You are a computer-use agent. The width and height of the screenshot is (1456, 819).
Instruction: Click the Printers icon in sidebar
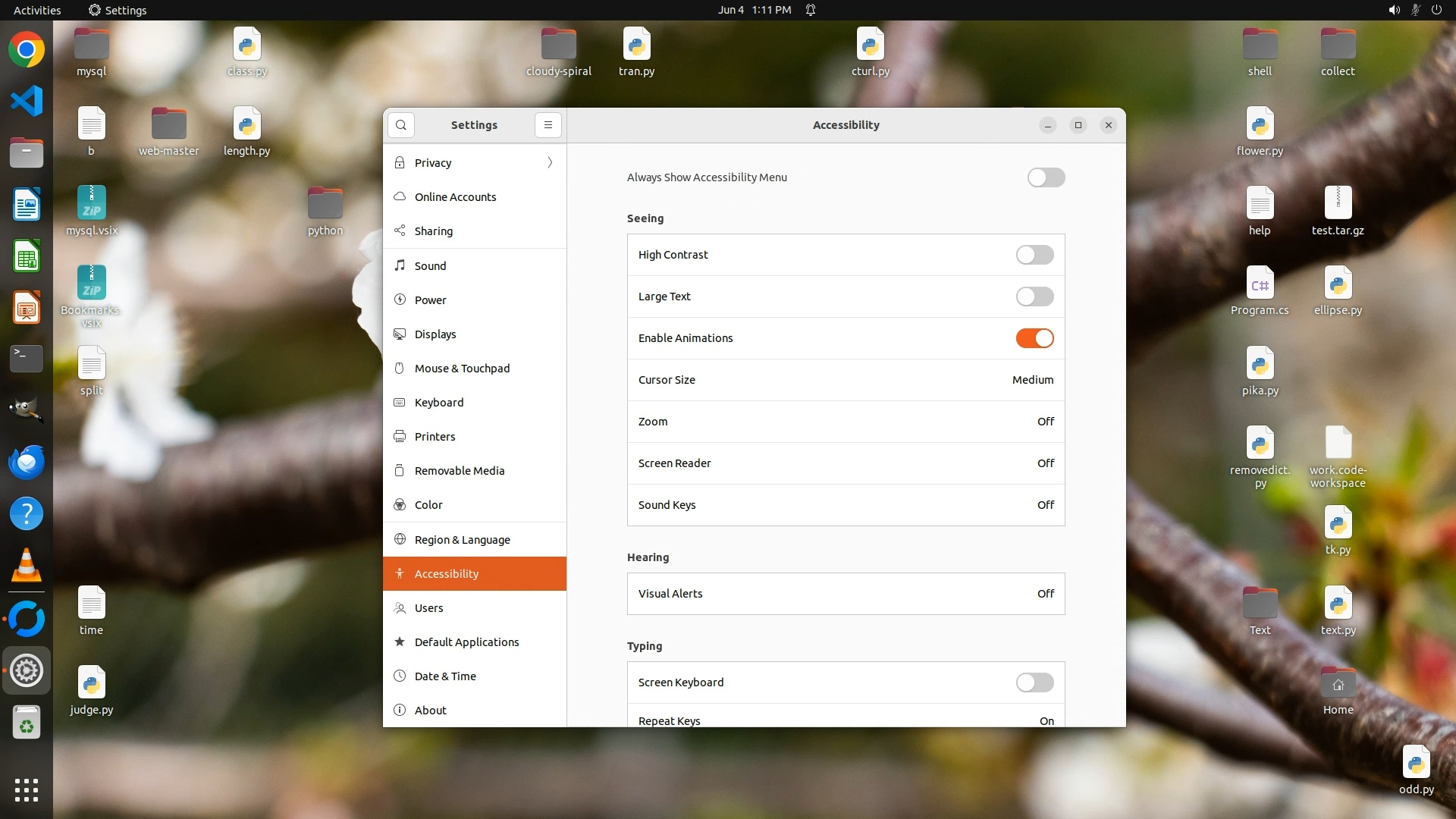tap(400, 437)
